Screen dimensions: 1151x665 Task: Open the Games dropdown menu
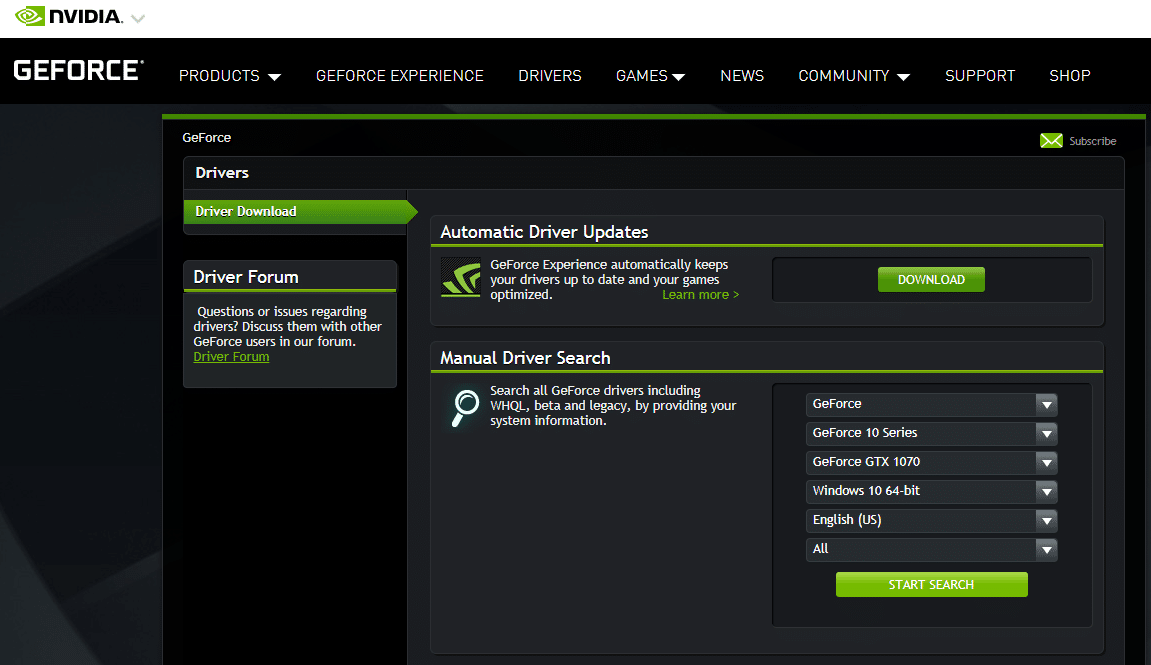pos(650,76)
